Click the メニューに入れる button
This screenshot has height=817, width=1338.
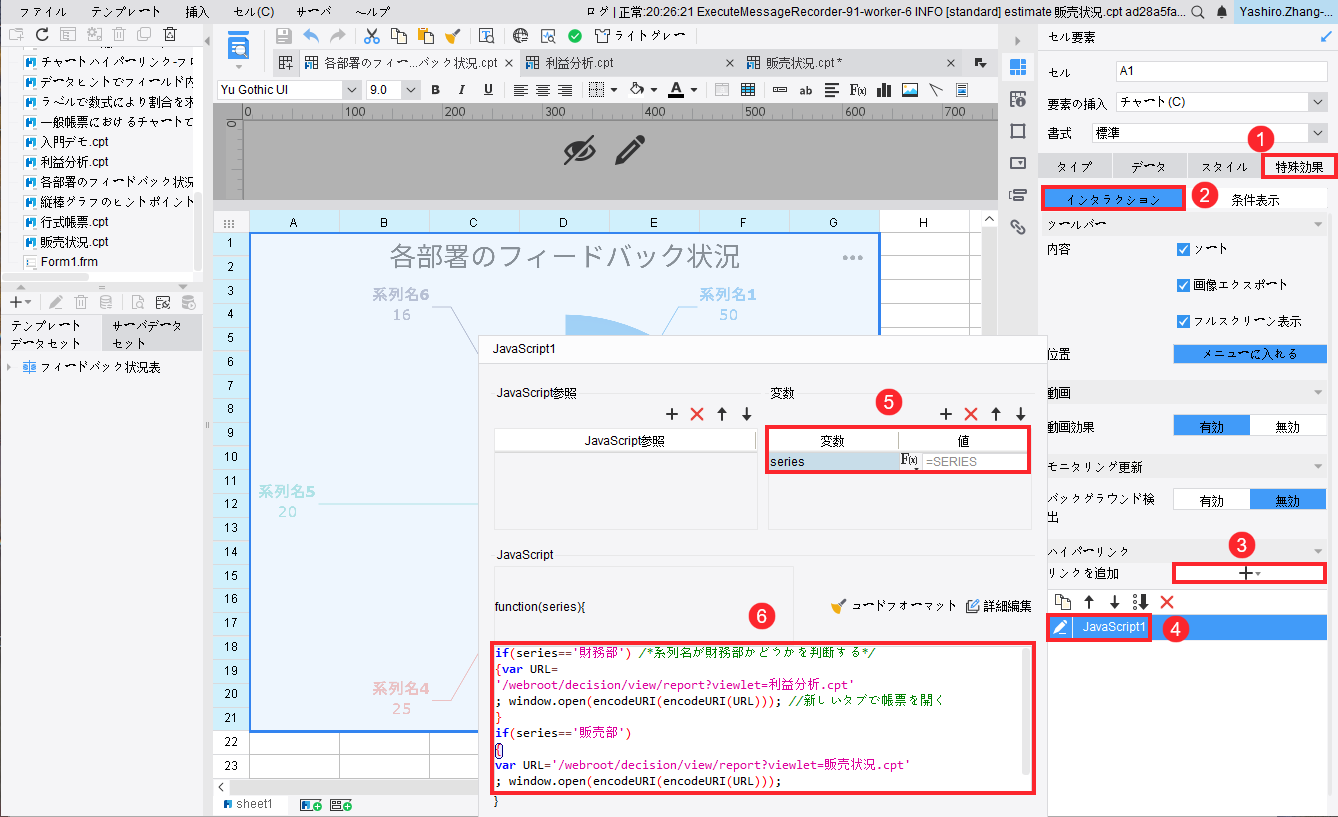[x=1250, y=354]
